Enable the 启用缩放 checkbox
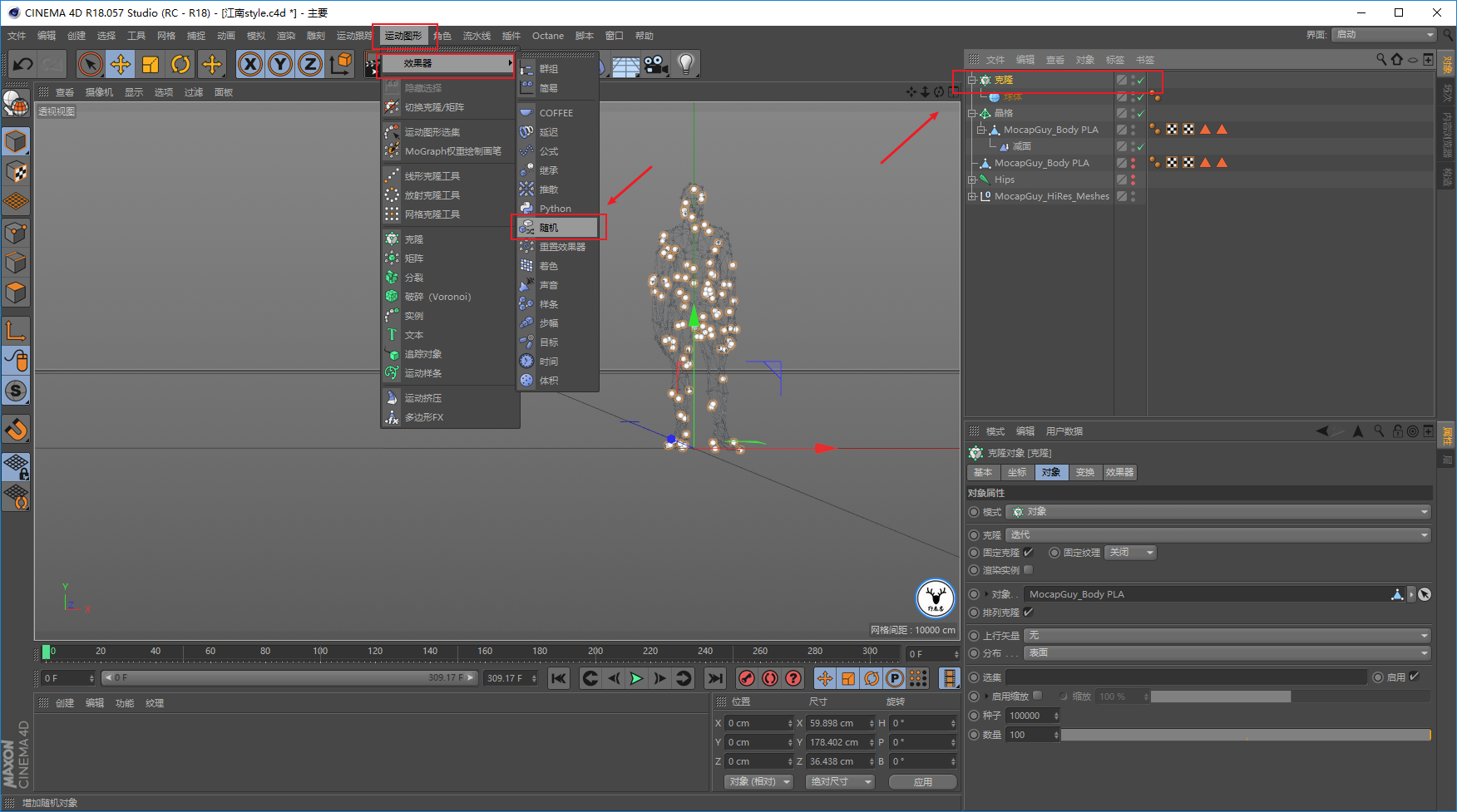The width and height of the screenshot is (1457, 812). pos(1038,696)
